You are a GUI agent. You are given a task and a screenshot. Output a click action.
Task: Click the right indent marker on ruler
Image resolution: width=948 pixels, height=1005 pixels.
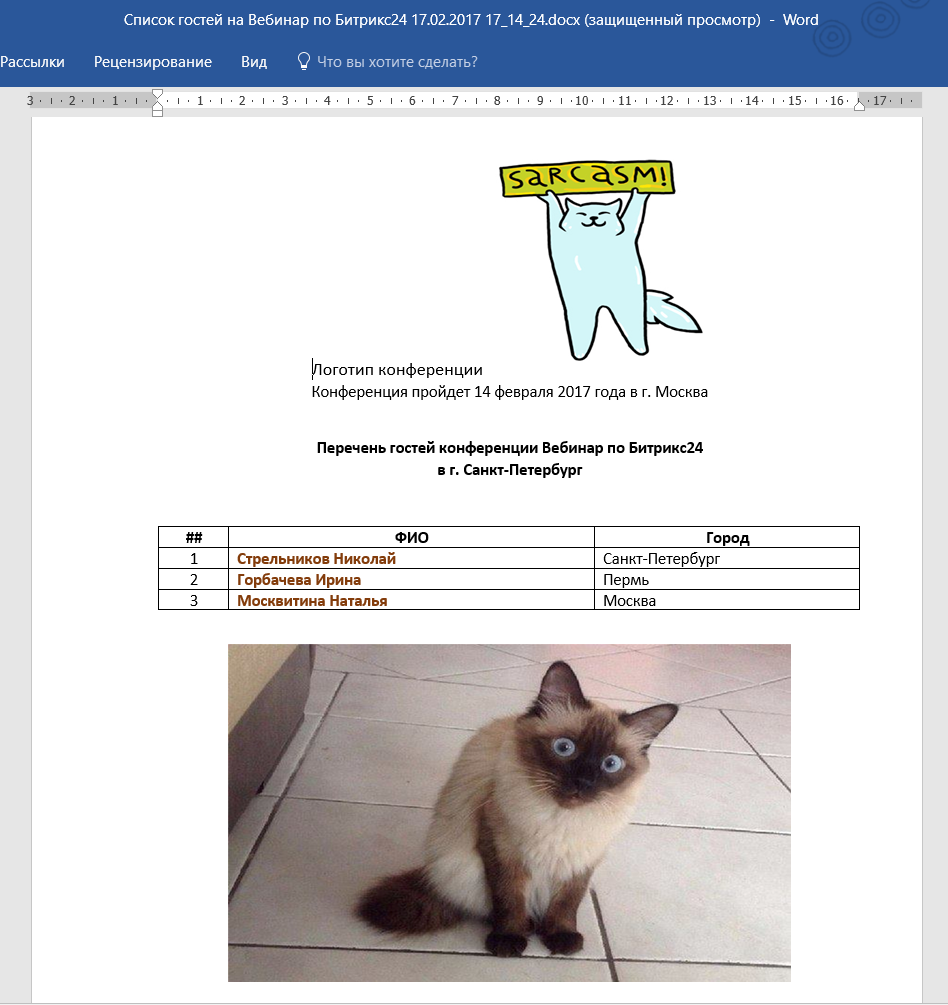859,104
